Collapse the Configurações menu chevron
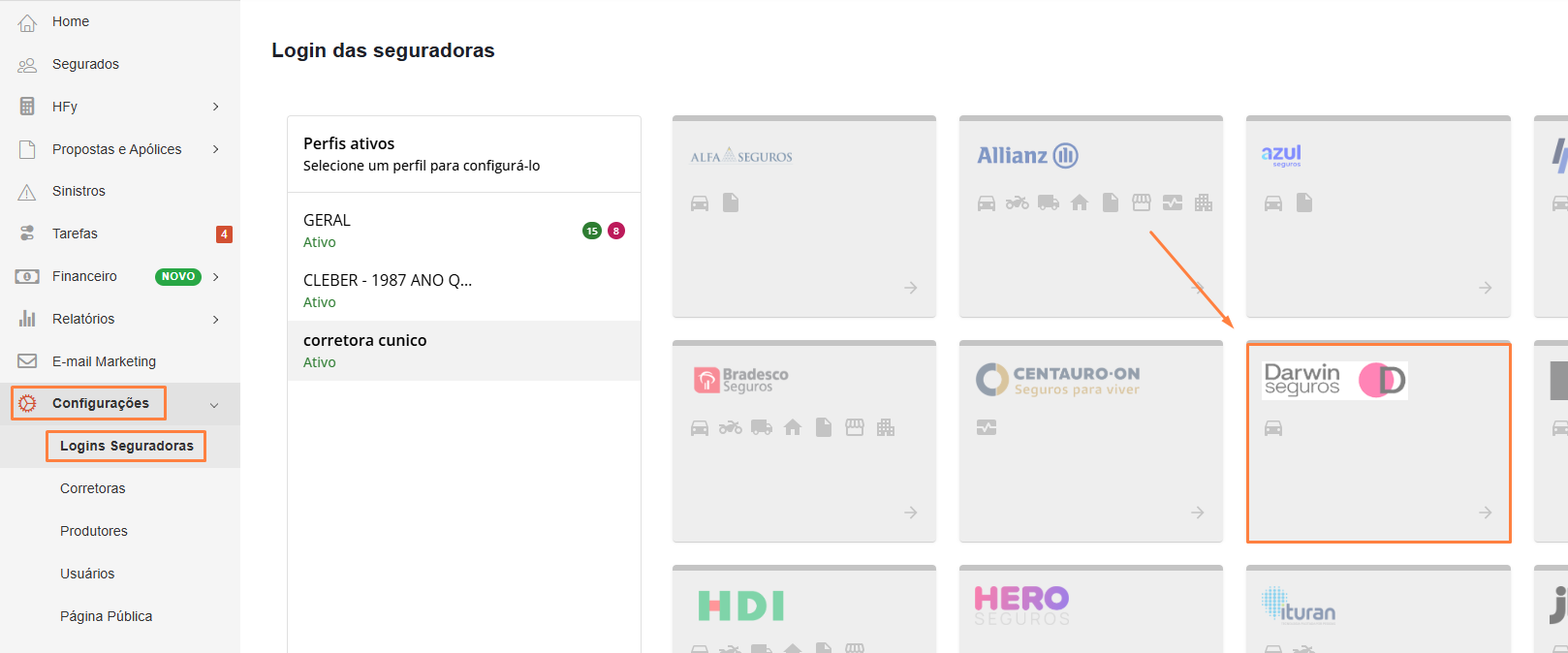The image size is (1568, 653). [214, 405]
